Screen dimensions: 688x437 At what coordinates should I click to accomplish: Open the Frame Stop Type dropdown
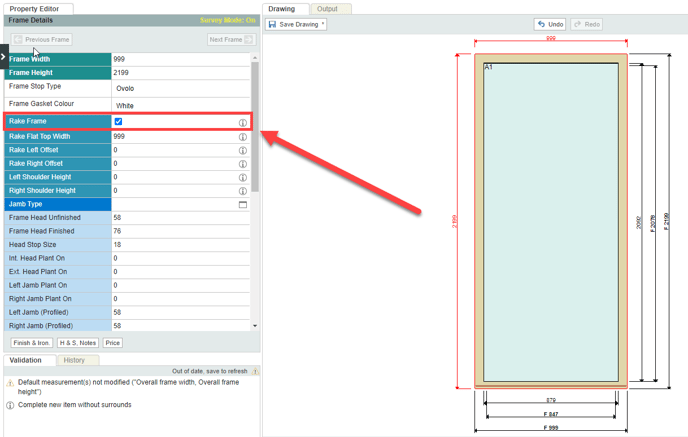coord(180,88)
